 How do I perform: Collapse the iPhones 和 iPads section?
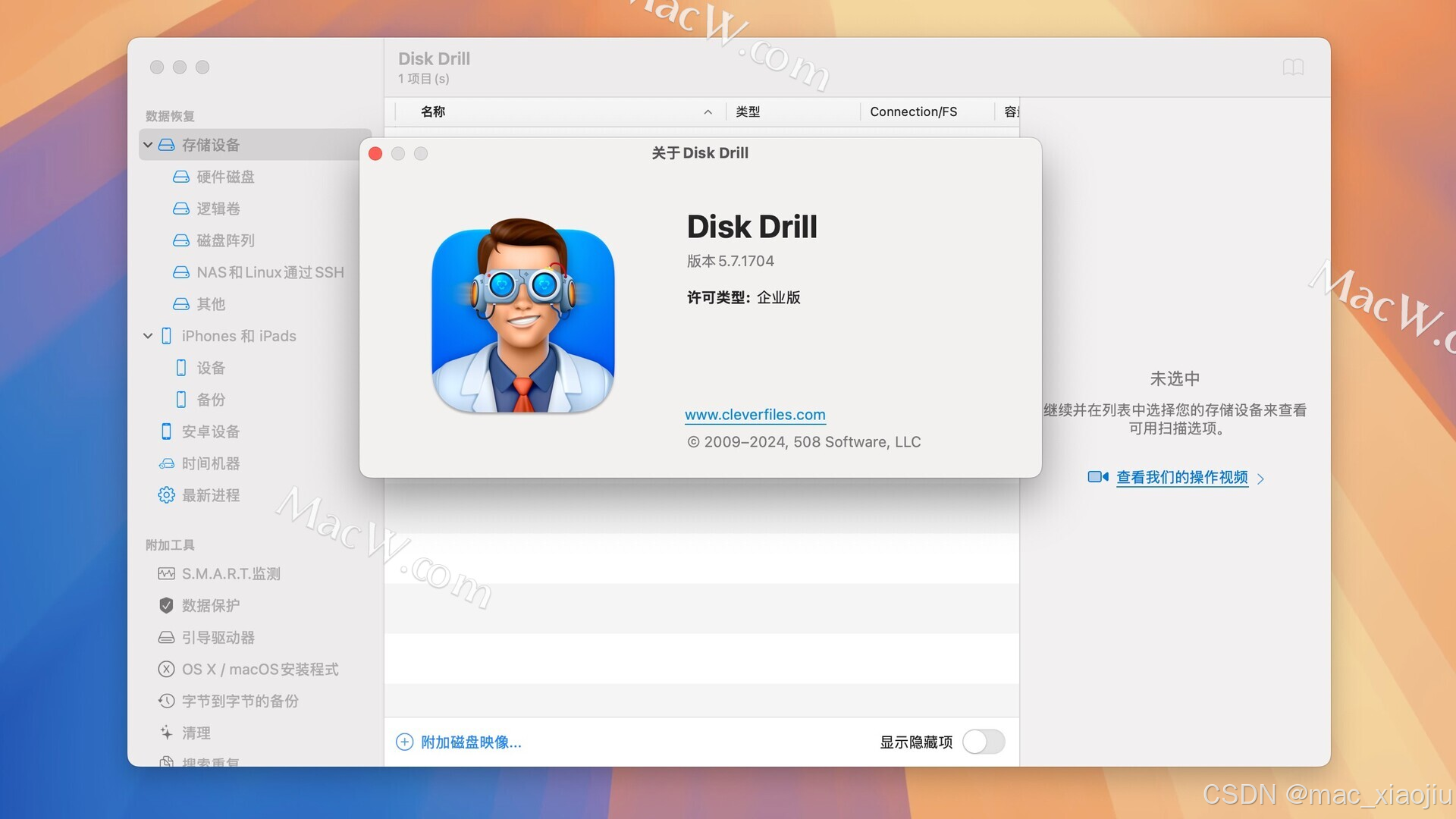[x=149, y=335]
